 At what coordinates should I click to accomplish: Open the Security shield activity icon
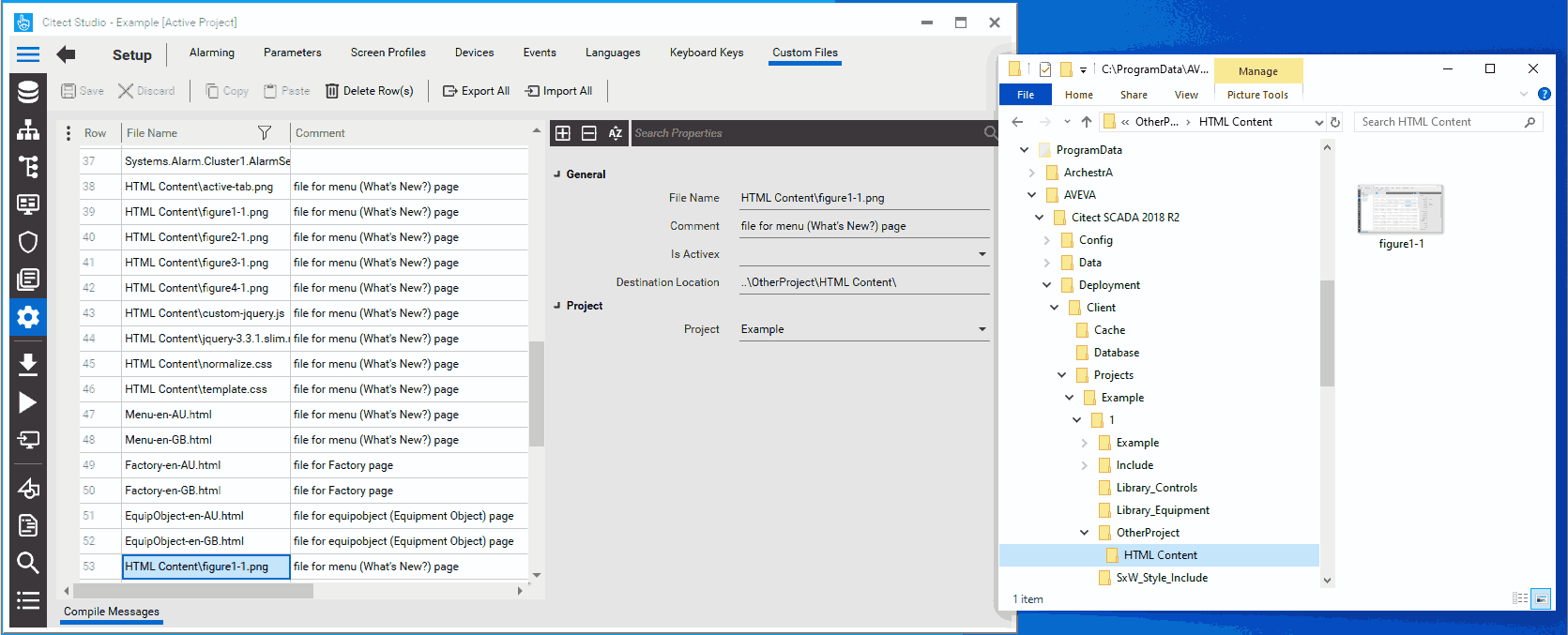click(28, 242)
